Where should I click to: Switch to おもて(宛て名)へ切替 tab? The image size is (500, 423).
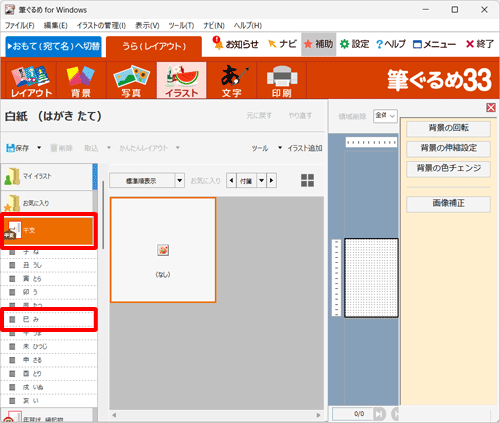(53, 46)
